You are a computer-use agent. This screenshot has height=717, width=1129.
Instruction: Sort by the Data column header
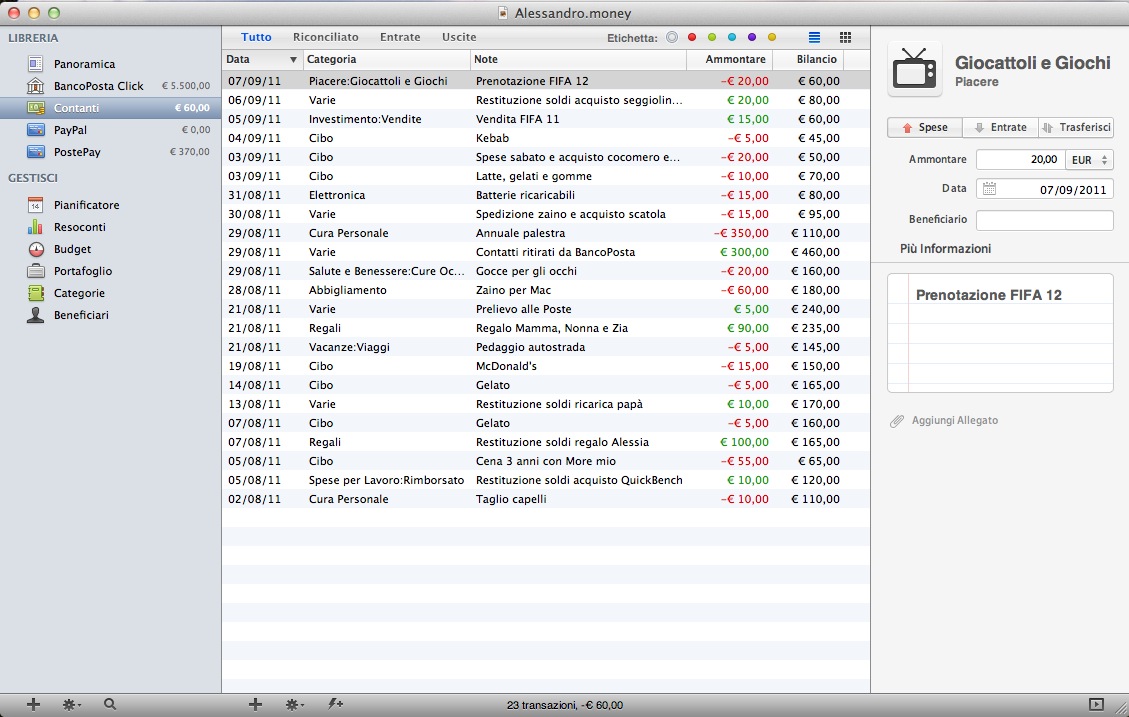262,60
